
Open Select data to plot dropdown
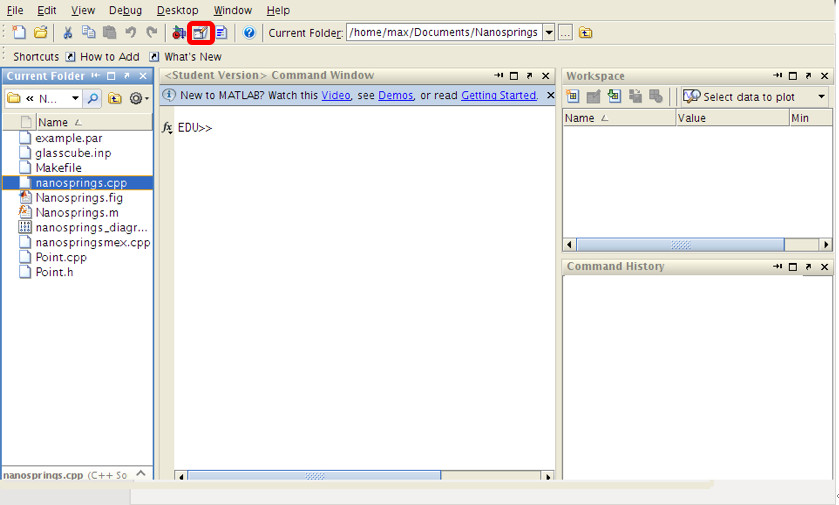point(821,97)
